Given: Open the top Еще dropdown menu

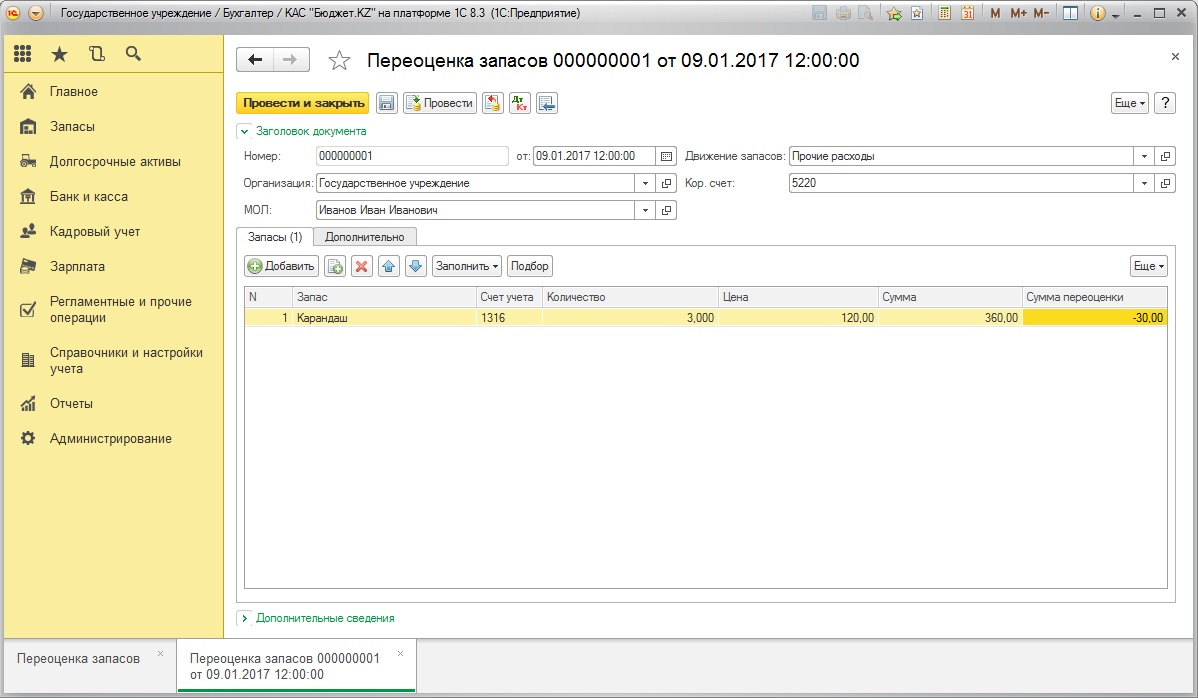Looking at the screenshot, I should [x=1129, y=103].
